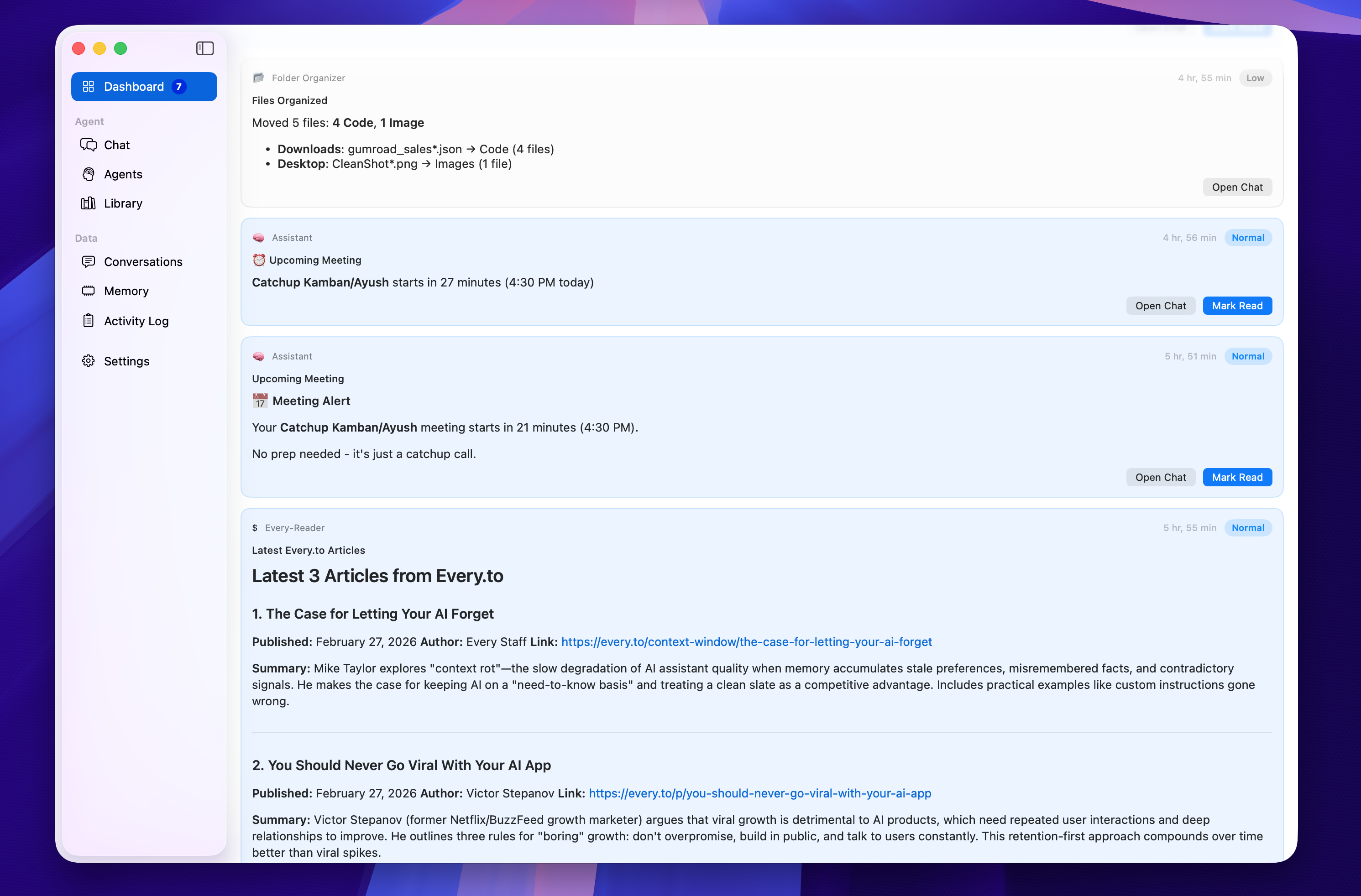
Task: Open the Activity Log clipboard icon
Action: (89, 321)
